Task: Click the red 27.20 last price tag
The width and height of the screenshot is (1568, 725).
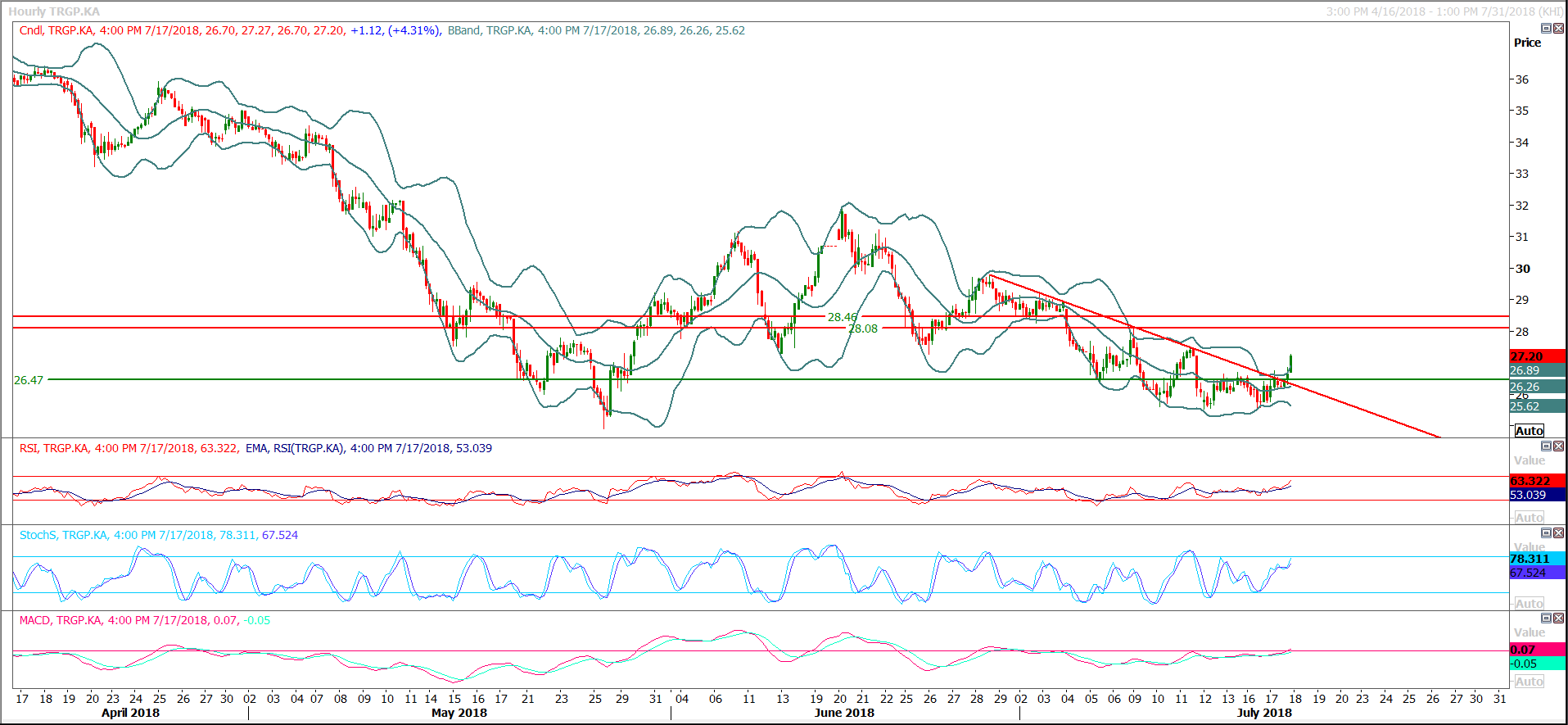Action: (x=1536, y=356)
